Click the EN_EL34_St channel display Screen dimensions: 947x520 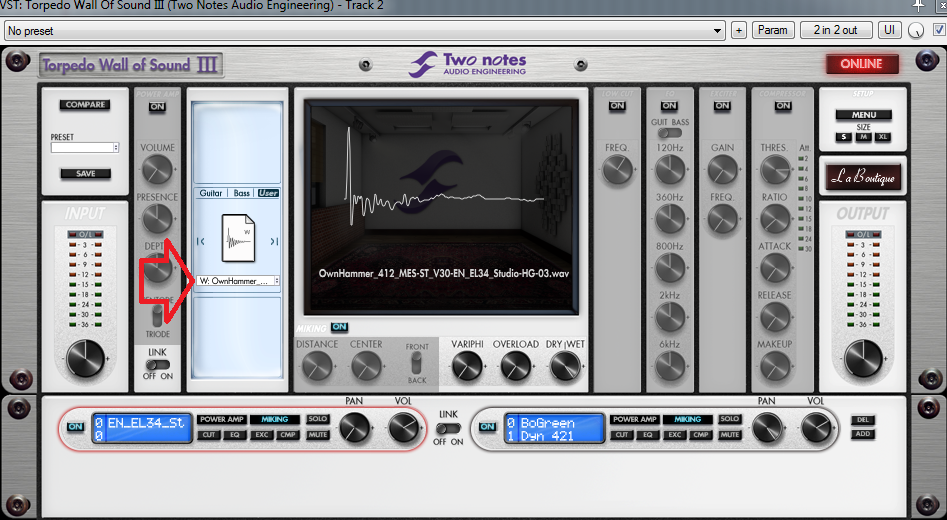point(142,428)
